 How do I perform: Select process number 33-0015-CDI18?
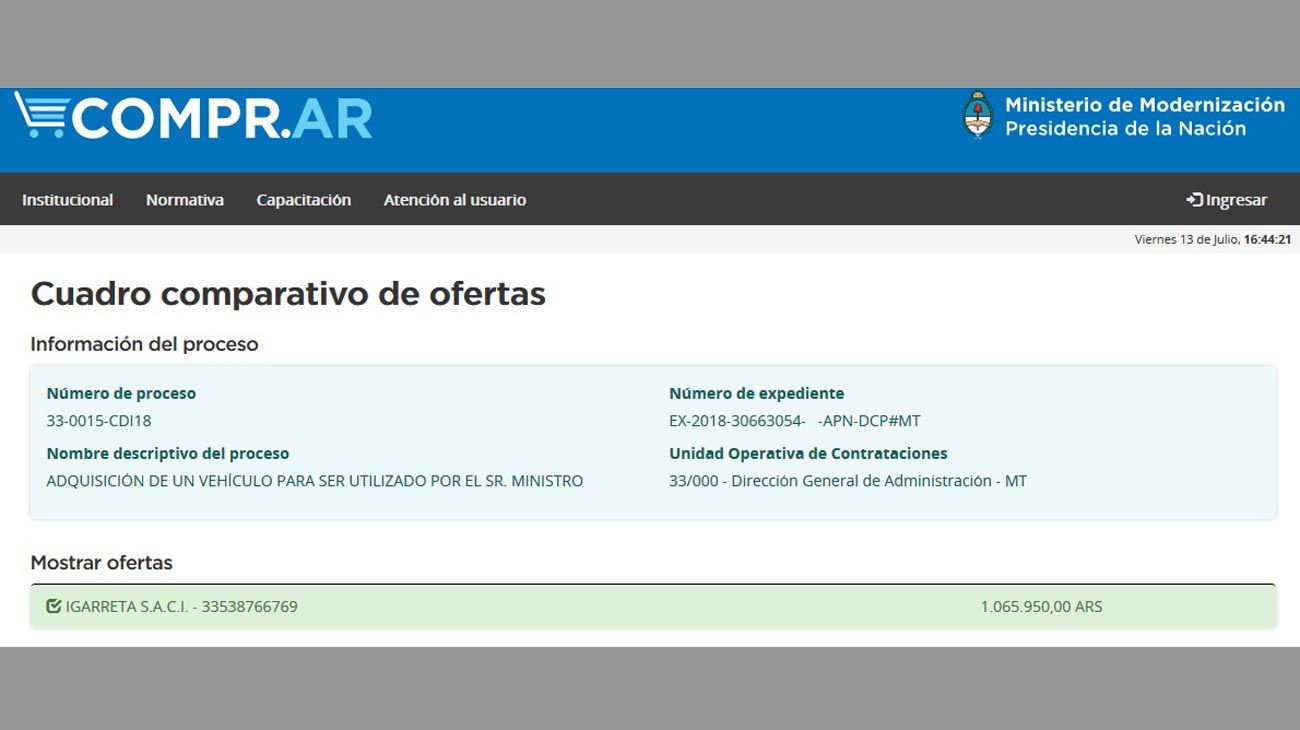click(x=99, y=421)
